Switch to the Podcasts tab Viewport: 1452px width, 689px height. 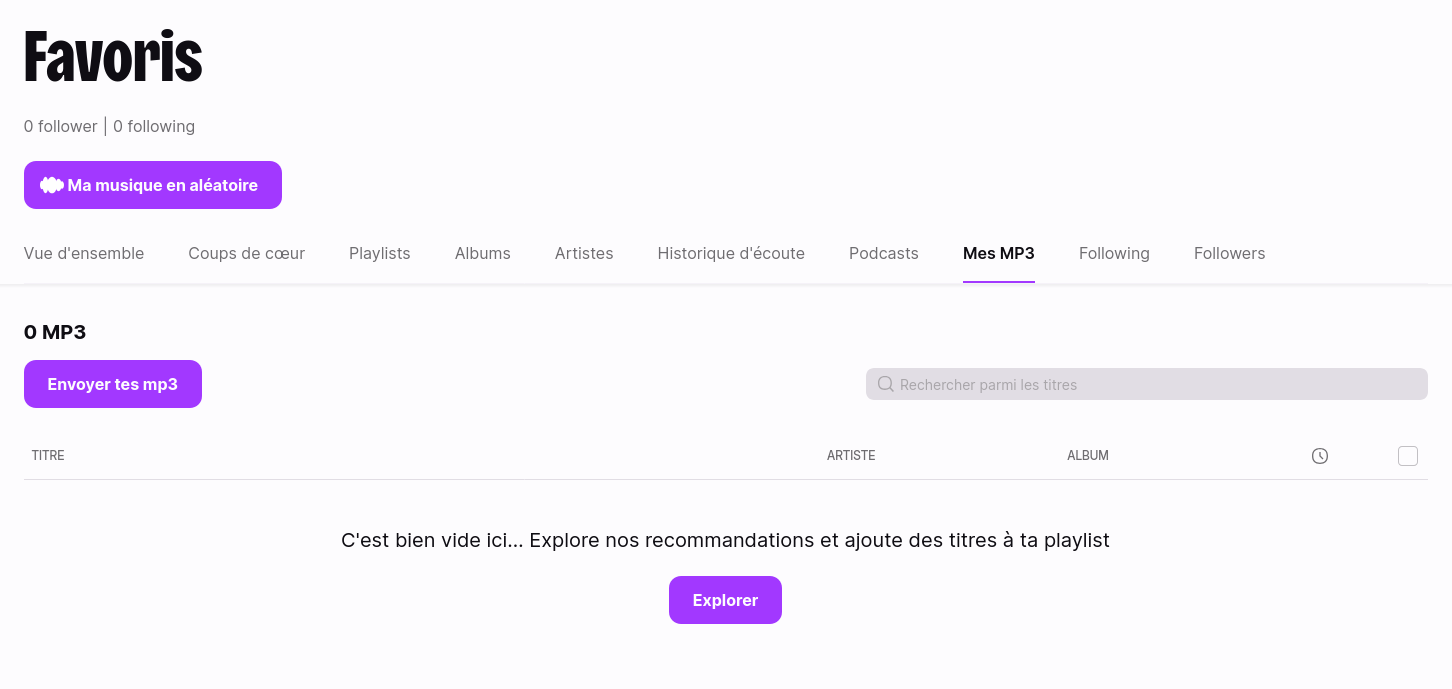pos(883,253)
